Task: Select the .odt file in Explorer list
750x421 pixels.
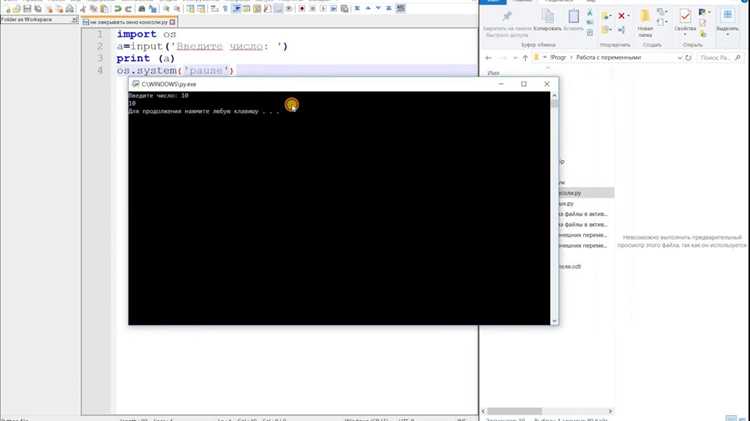Action: [570, 266]
